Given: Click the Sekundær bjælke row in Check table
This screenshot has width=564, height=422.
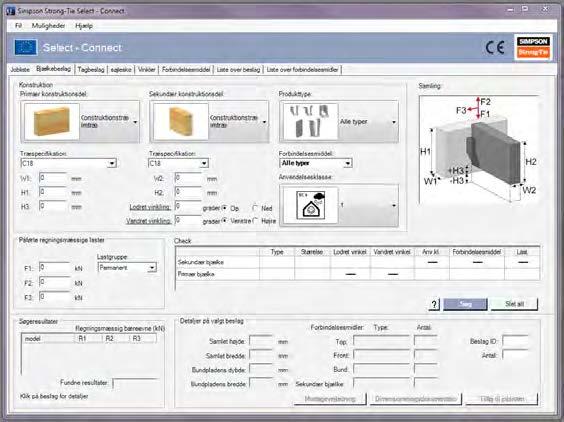Looking at the screenshot, I should pyautogui.click(x=358, y=262).
